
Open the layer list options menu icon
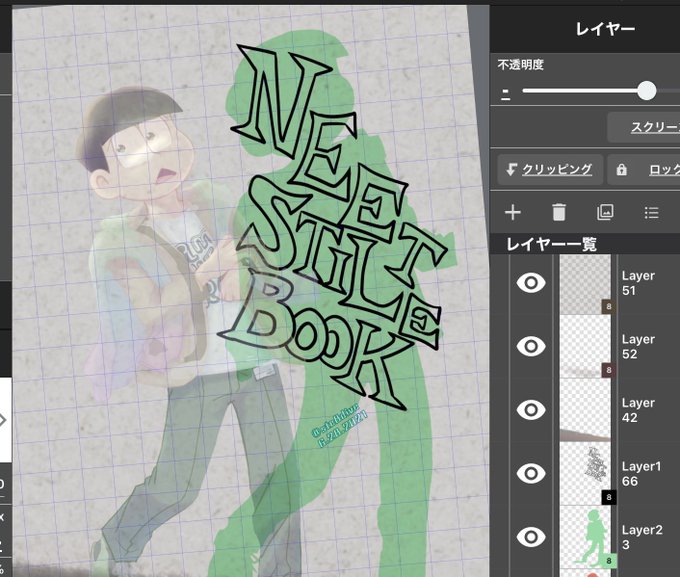(x=651, y=213)
